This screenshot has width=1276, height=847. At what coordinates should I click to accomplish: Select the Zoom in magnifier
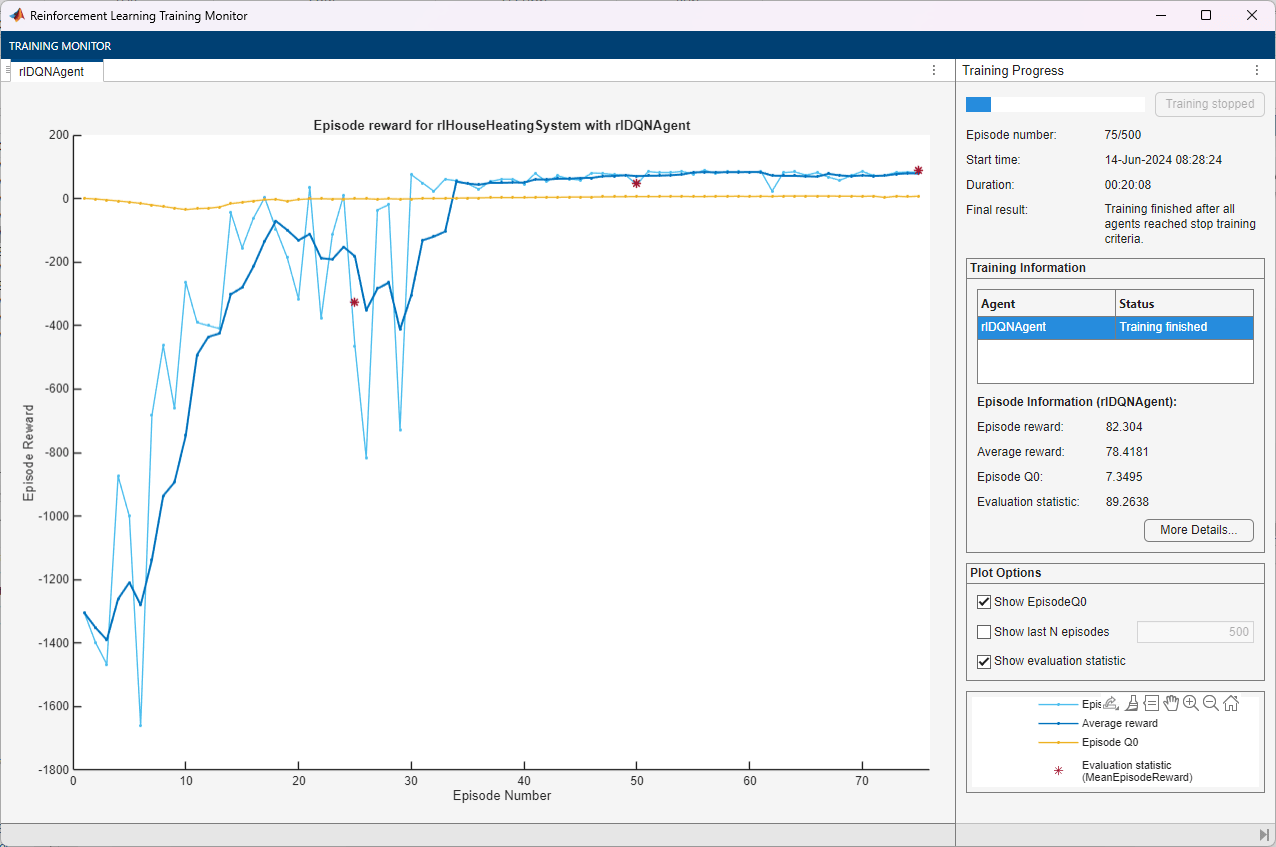1190,703
